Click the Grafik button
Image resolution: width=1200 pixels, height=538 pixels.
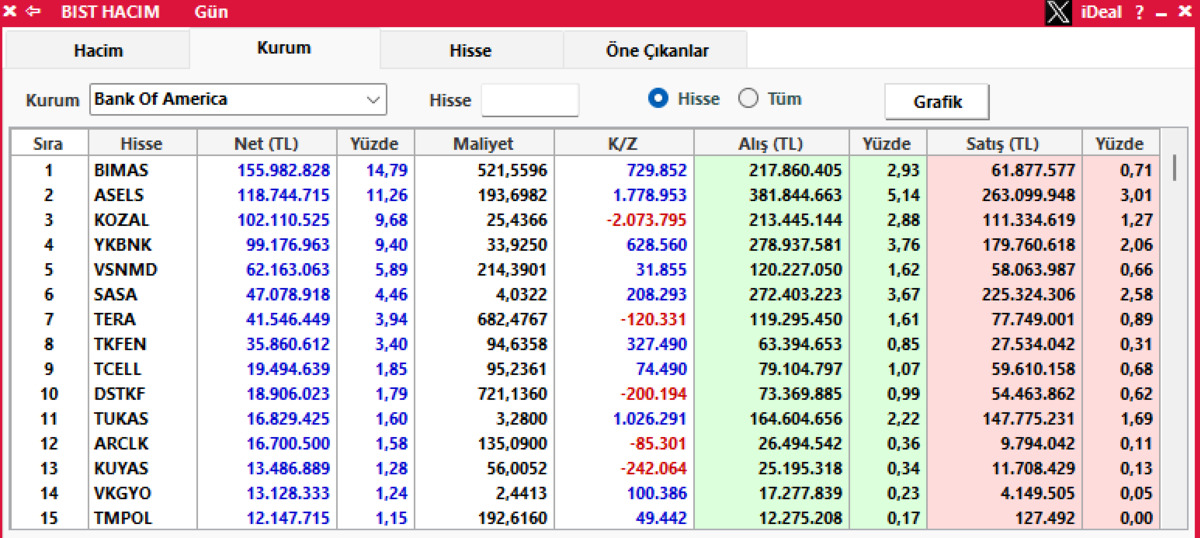coord(937,102)
